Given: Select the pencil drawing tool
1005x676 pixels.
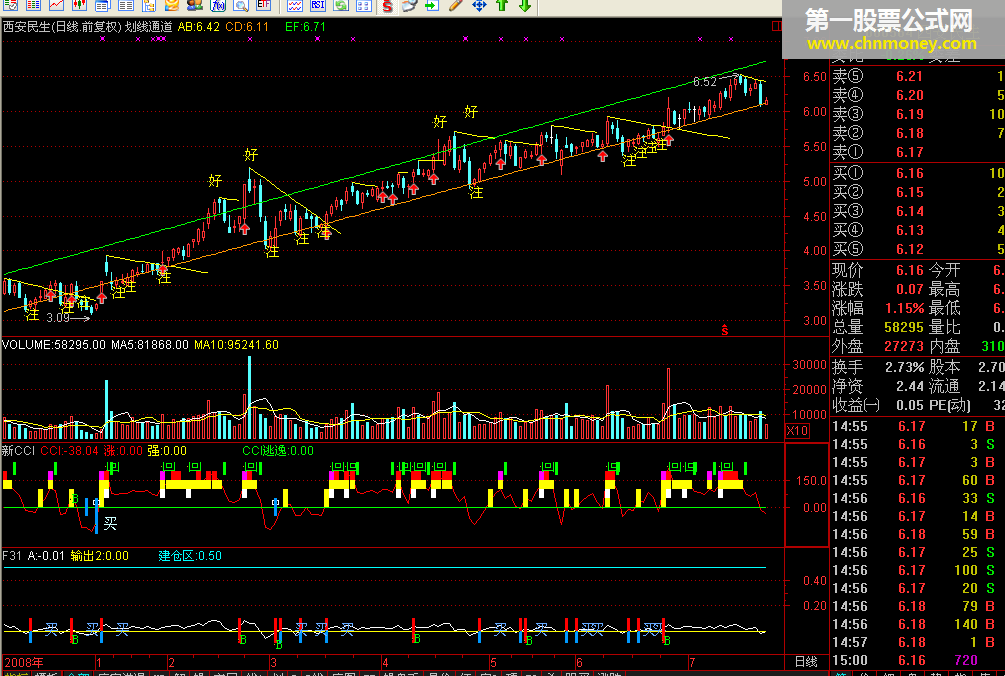Looking at the screenshot, I should pyautogui.click(x=456, y=6).
